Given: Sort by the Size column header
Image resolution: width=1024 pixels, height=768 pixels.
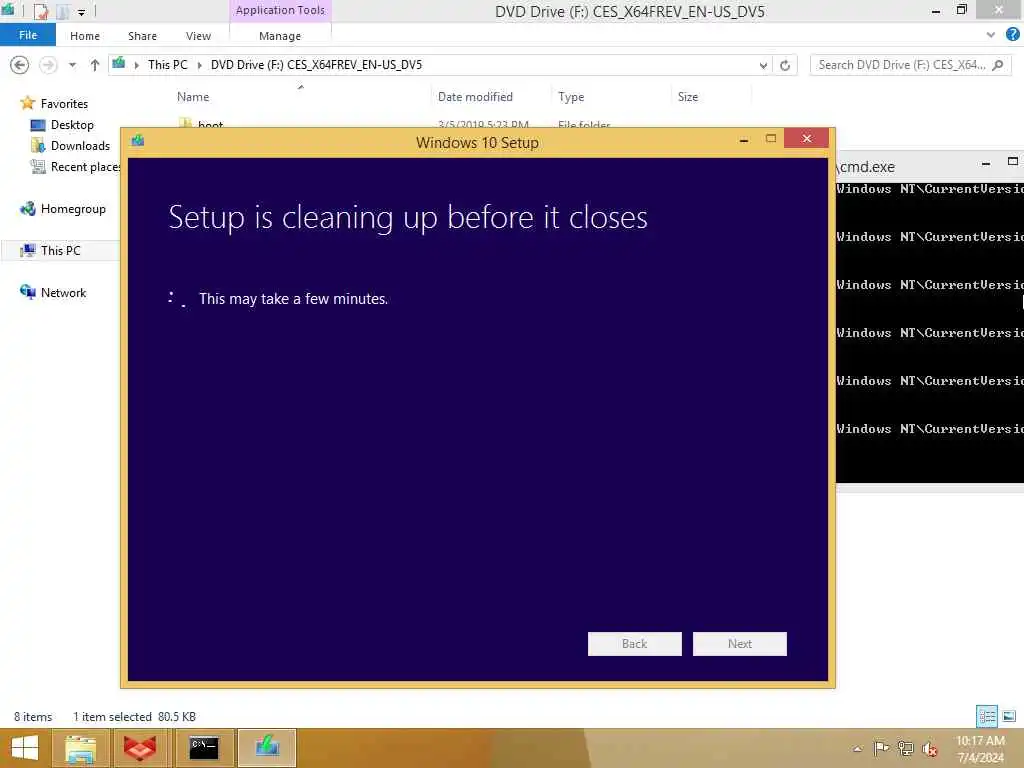Looking at the screenshot, I should (x=688, y=97).
